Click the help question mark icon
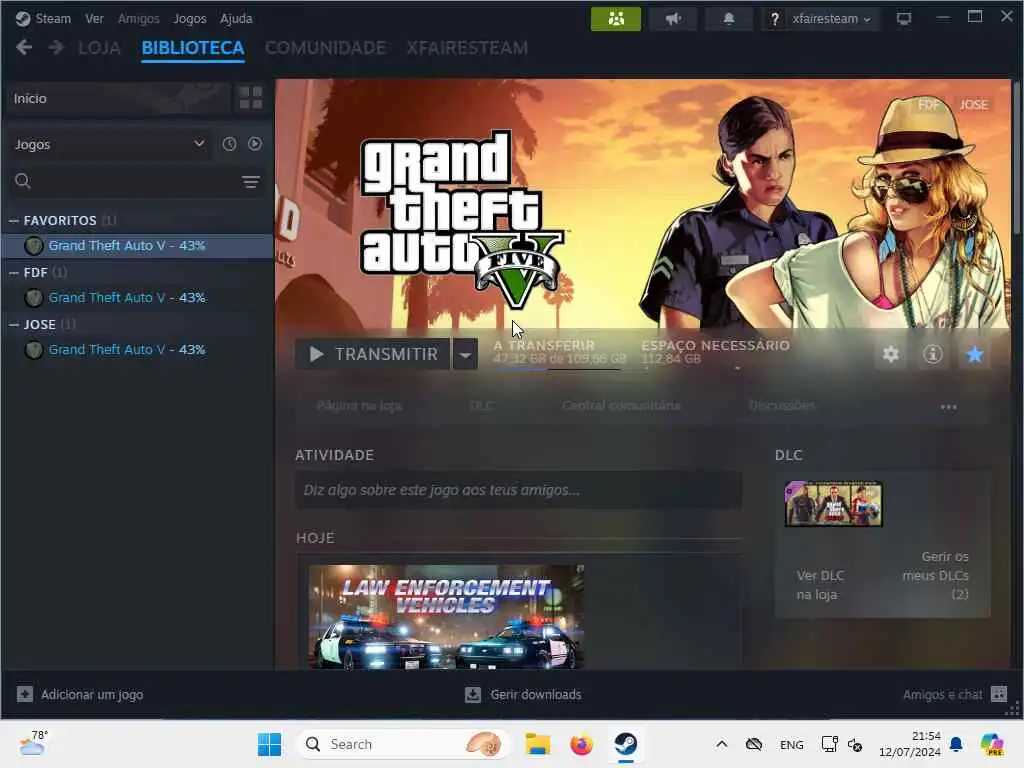Screen dimensions: 1024x768 tap(775, 19)
